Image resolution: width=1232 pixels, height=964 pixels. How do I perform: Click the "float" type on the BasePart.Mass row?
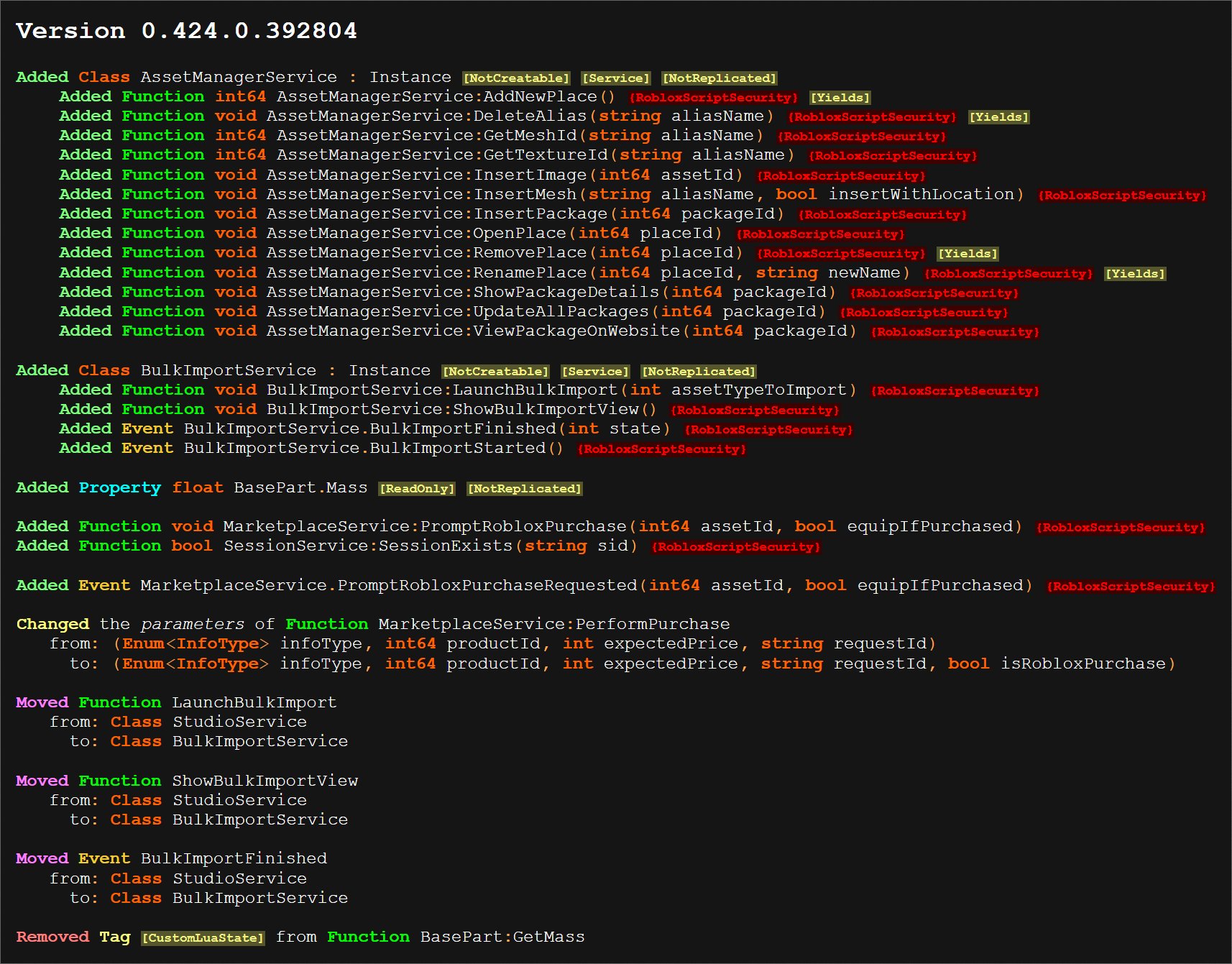[x=198, y=487]
